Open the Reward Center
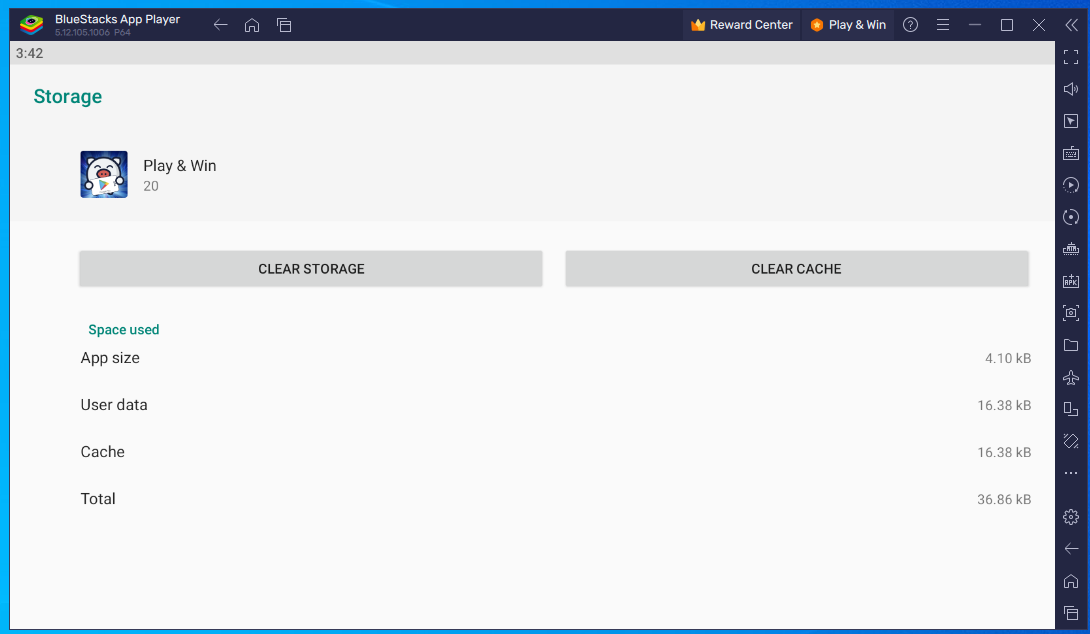The image size is (1090, 634). click(741, 25)
